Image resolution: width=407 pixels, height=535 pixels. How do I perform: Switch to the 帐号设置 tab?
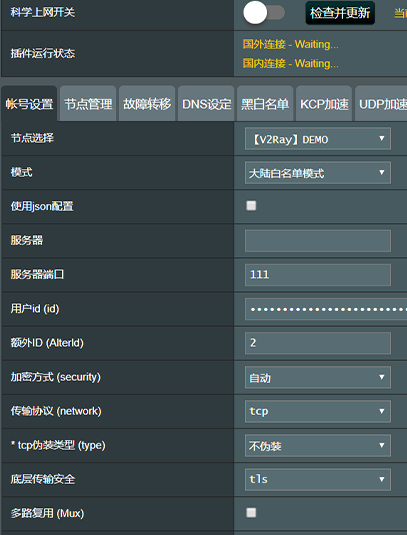29,104
